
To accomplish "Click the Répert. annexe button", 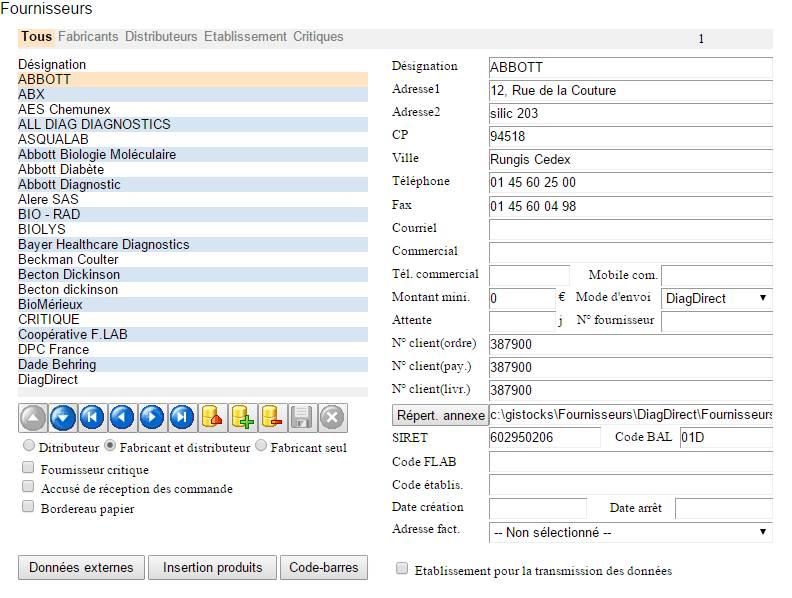I will coord(440,415).
